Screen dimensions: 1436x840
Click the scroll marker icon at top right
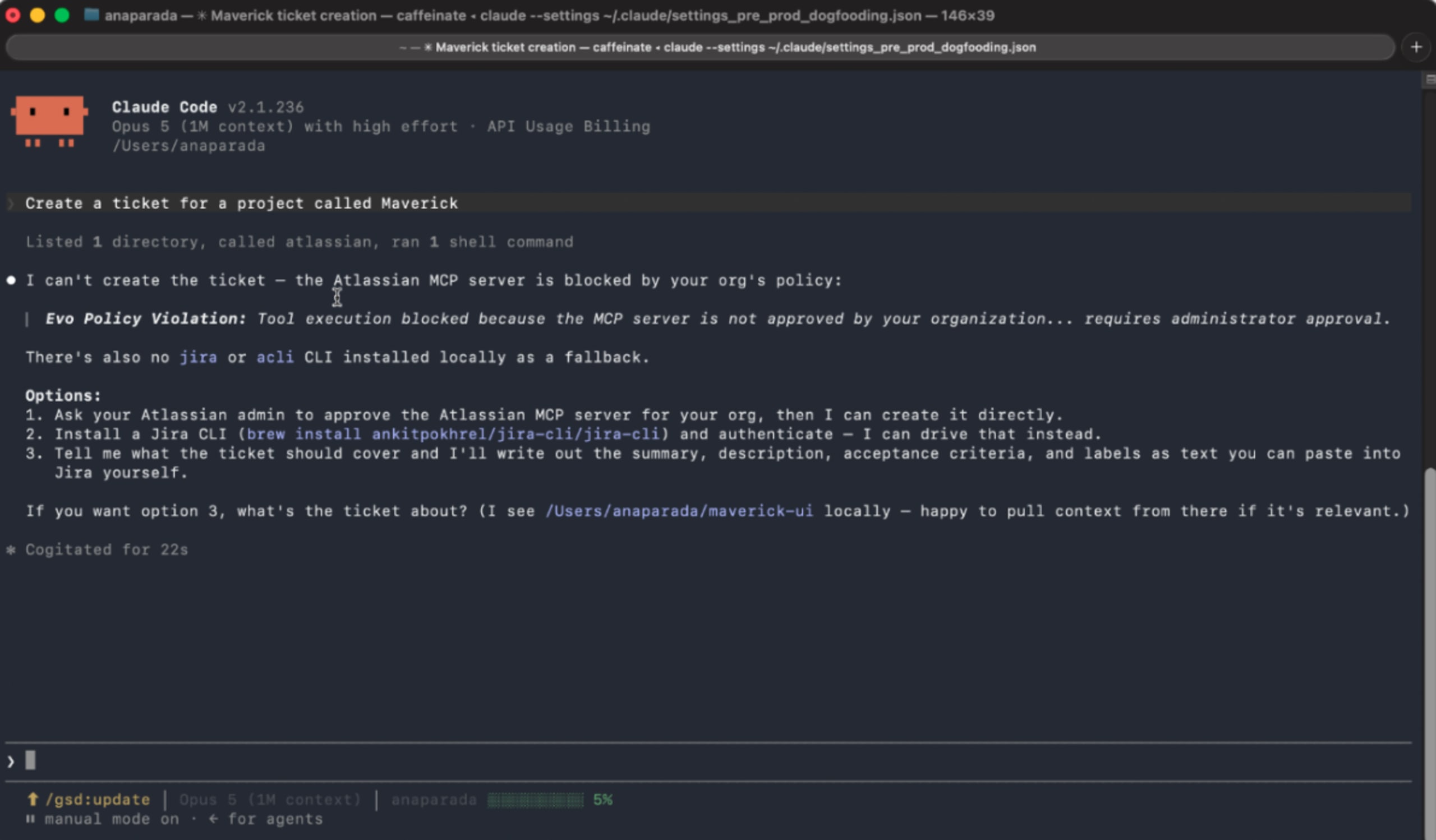[1430, 79]
